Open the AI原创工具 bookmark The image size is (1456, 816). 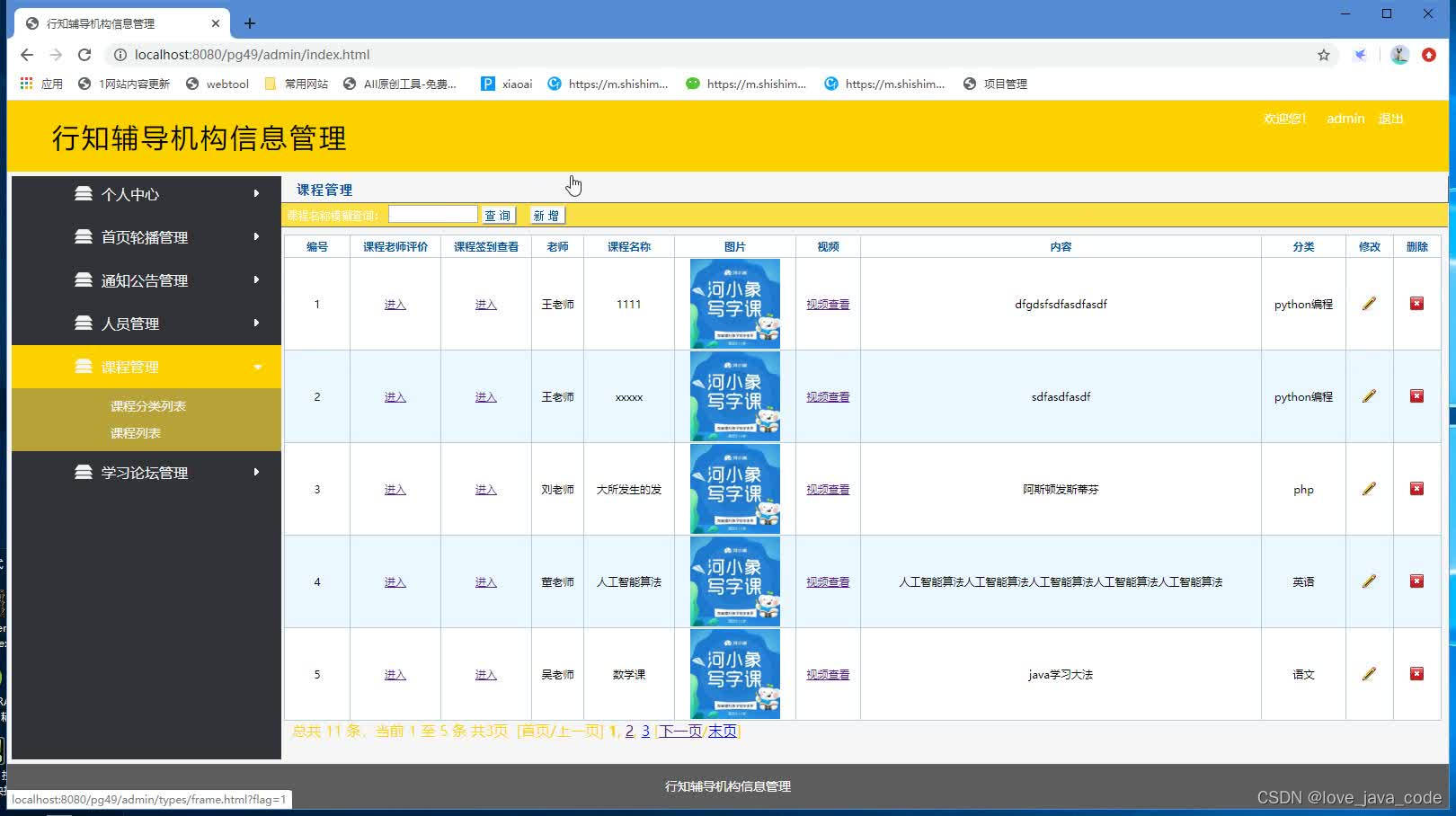[x=400, y=84]
